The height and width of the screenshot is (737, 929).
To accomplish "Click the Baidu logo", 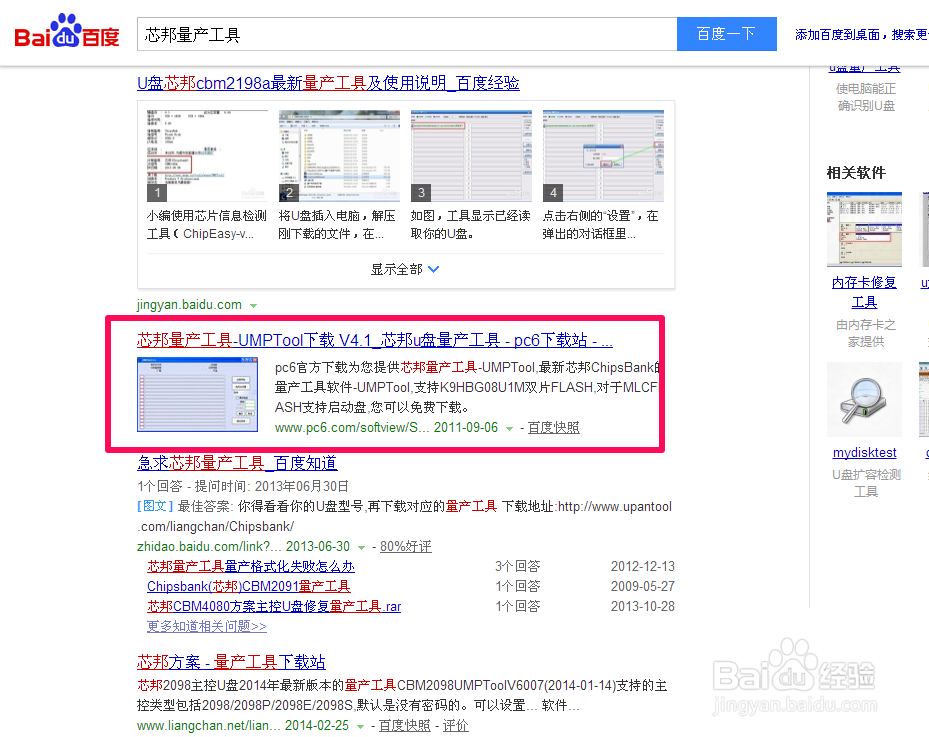I will click(x=67, y=32).
